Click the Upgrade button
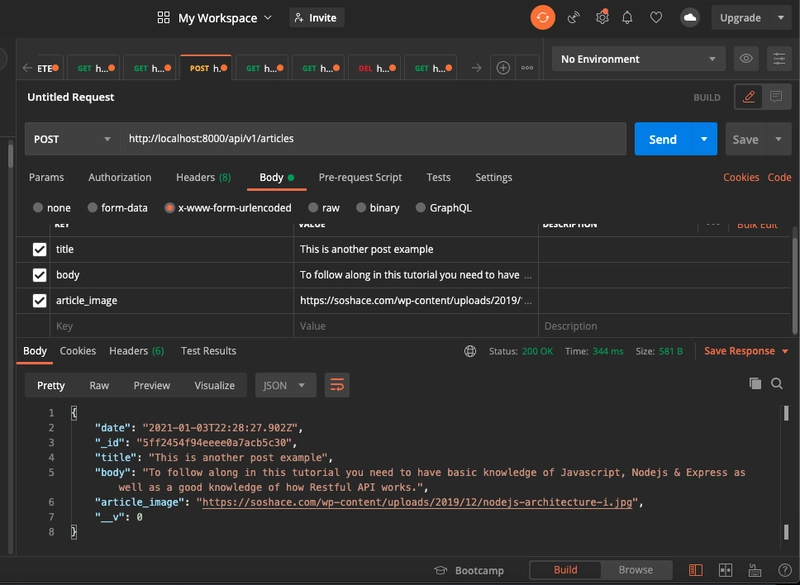This screenshot has height=585, width=800. [x=740, y=18]
